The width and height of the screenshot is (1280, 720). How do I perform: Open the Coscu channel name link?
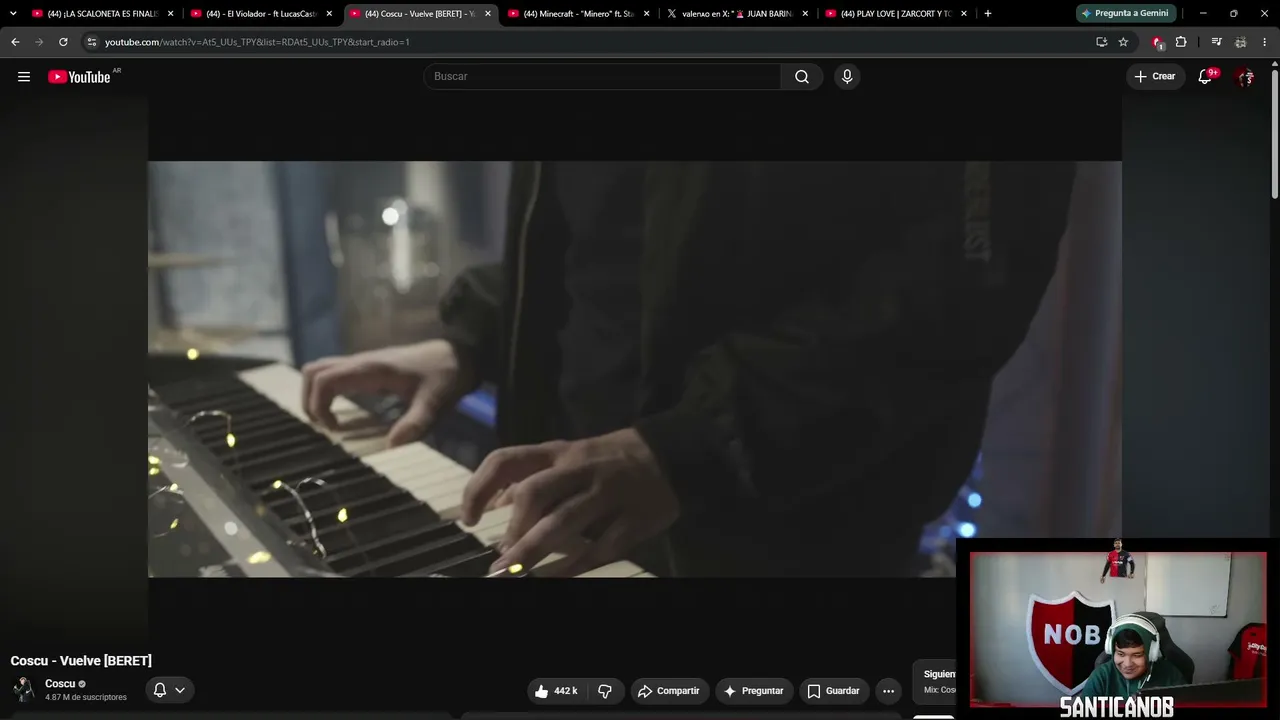click(x=60, y=684)
